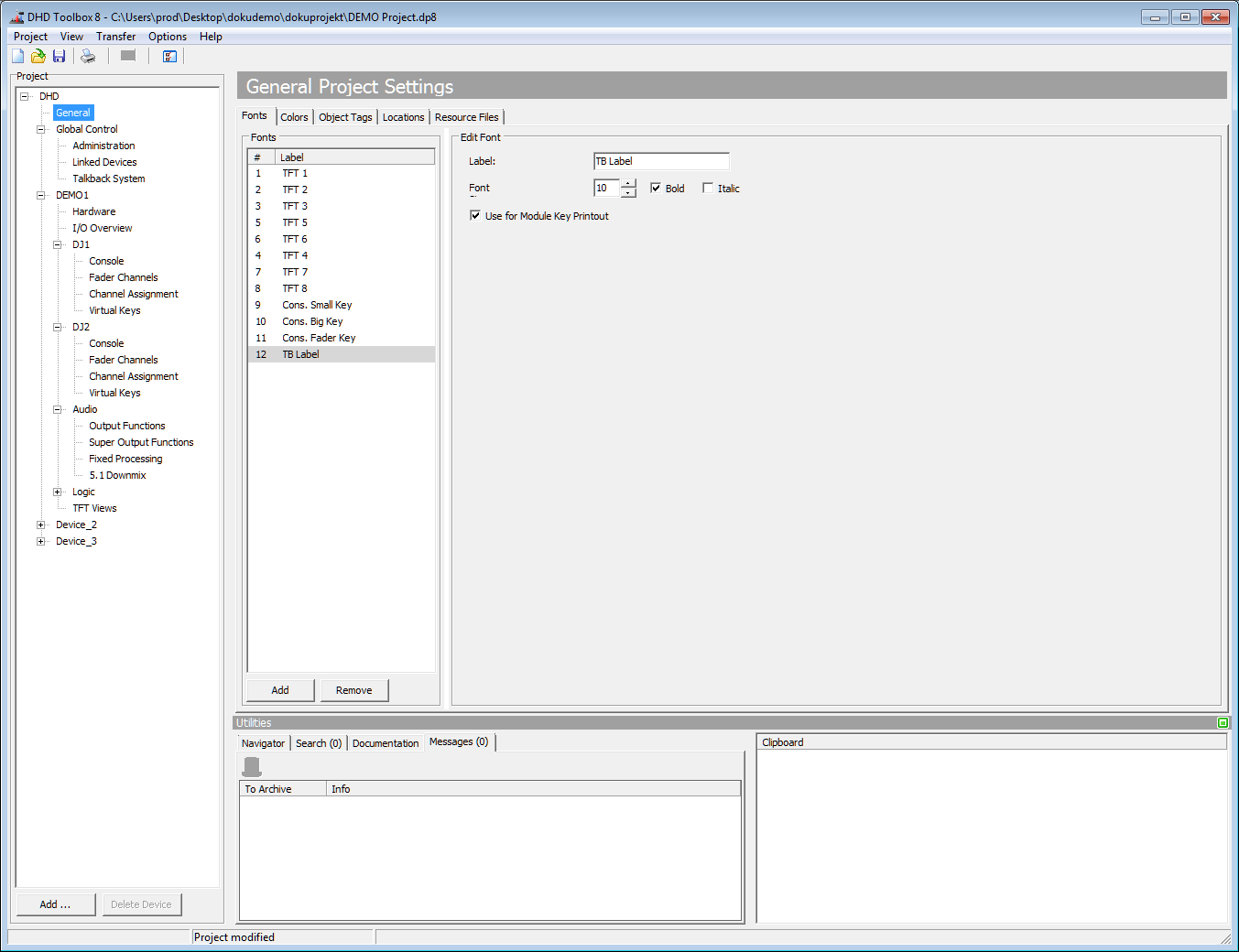Open an existing project using the folder icon
Image resolution: width=1239 pixels, height=952 pixels.
click(x=38, y=56)
